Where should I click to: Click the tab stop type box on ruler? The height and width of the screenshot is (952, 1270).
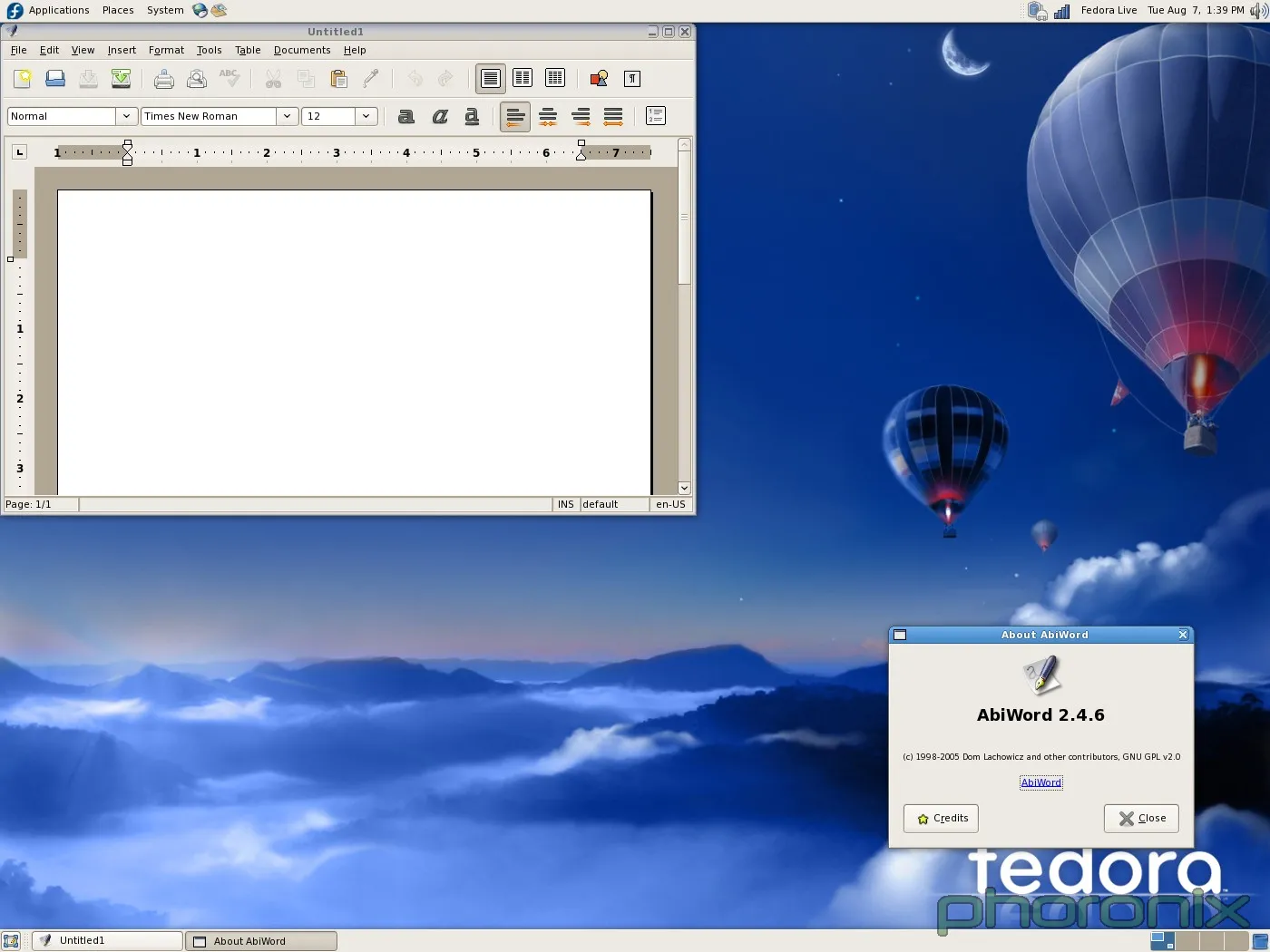click(19, 151)
